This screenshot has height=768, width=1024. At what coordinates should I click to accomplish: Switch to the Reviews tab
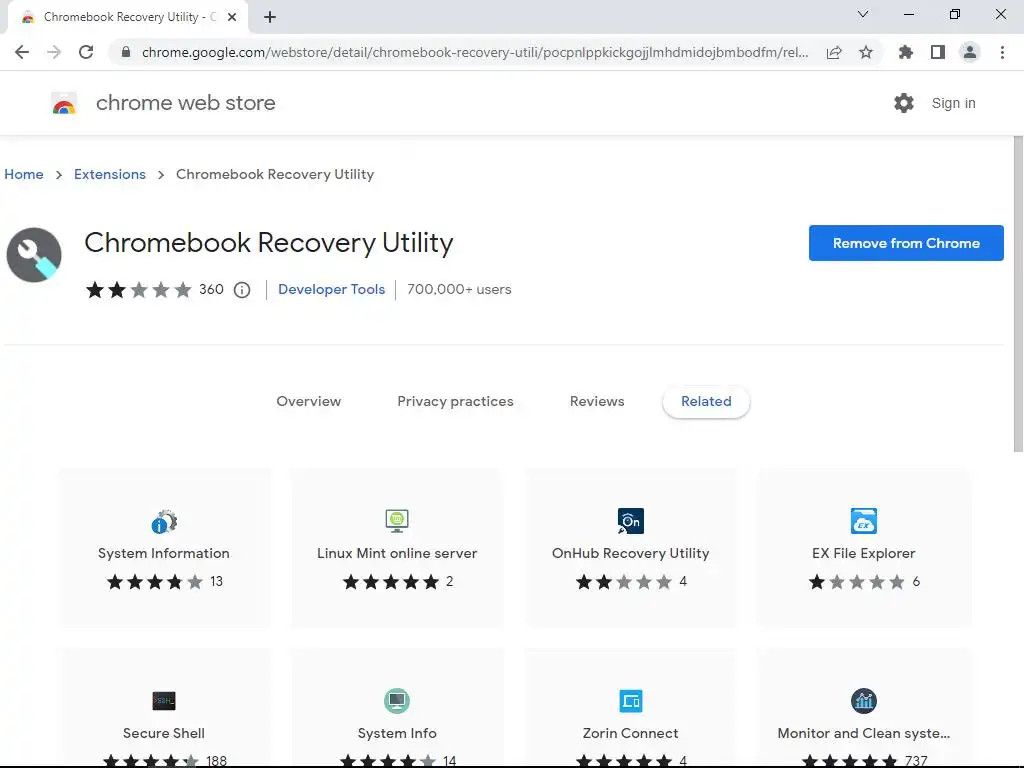[x=597, y=402]
